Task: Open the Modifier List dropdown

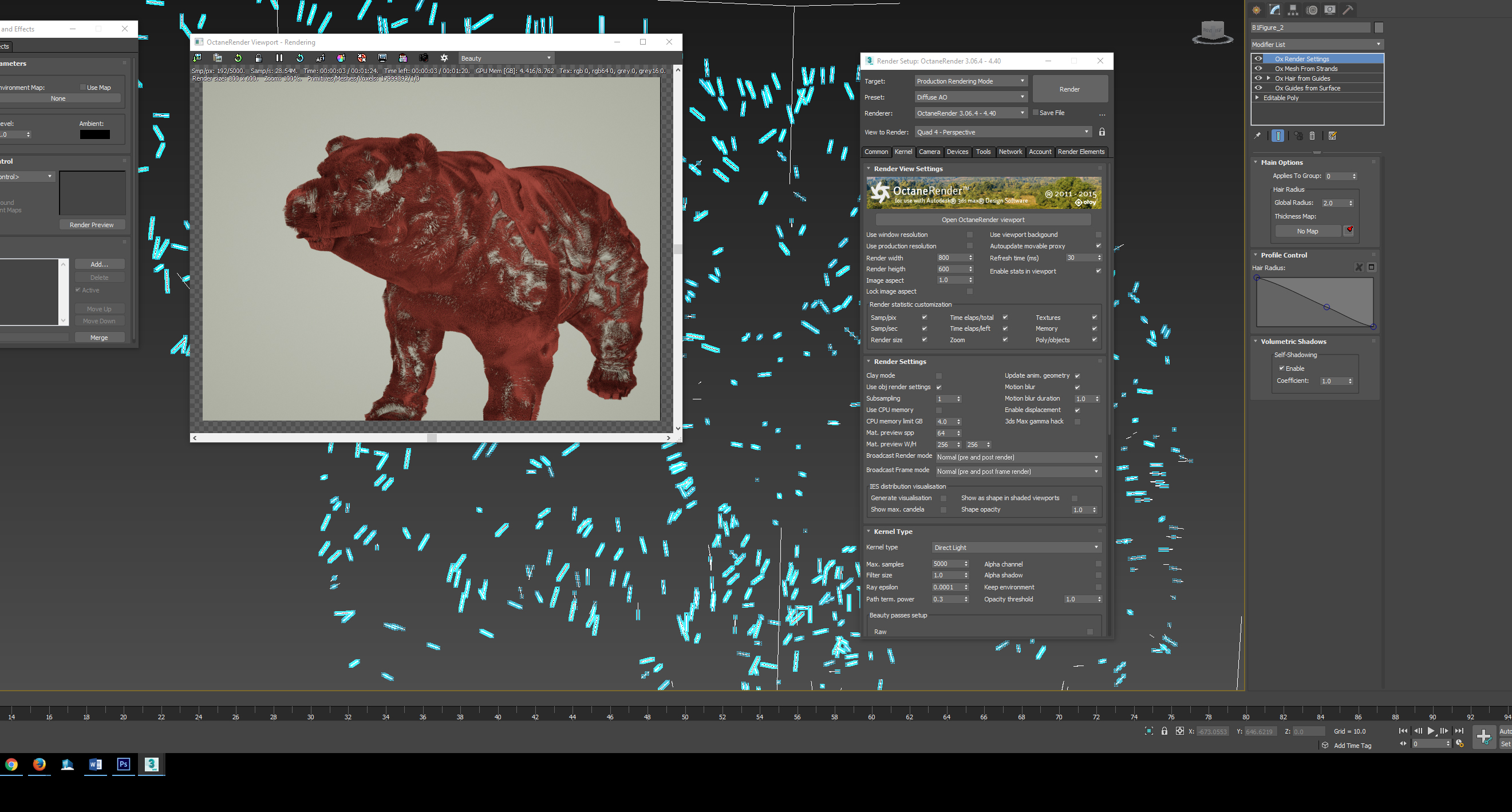Action: click(x=1317, y=45)
